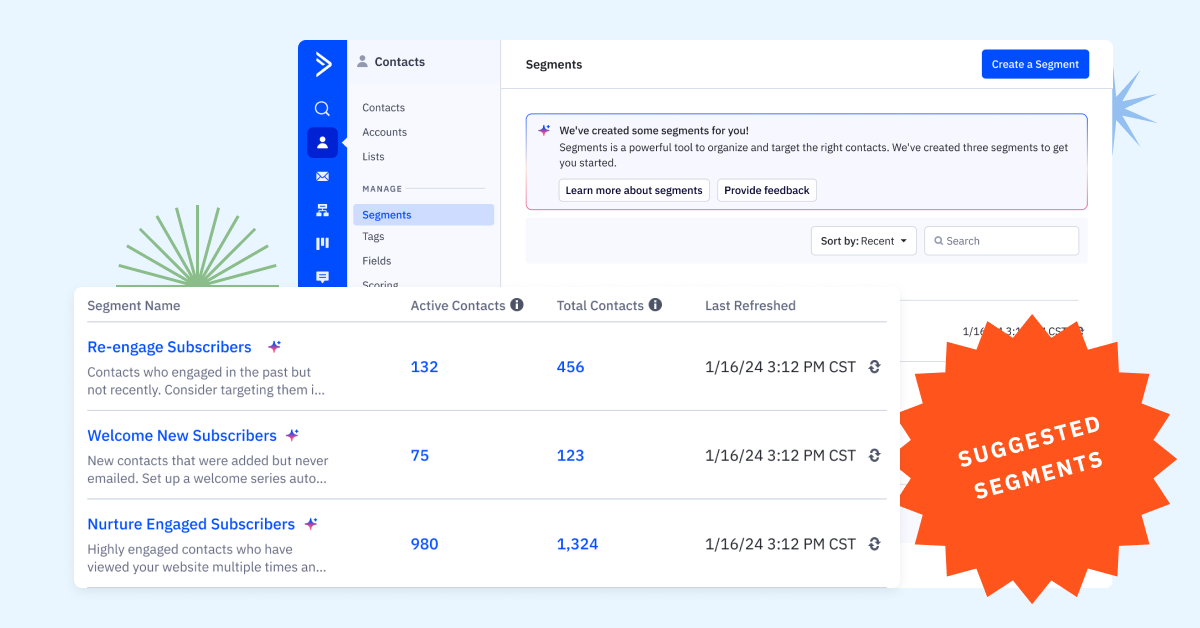Click the Segments page title
The width and height of the screenshot is (1200, 628).
pos(554,64)
